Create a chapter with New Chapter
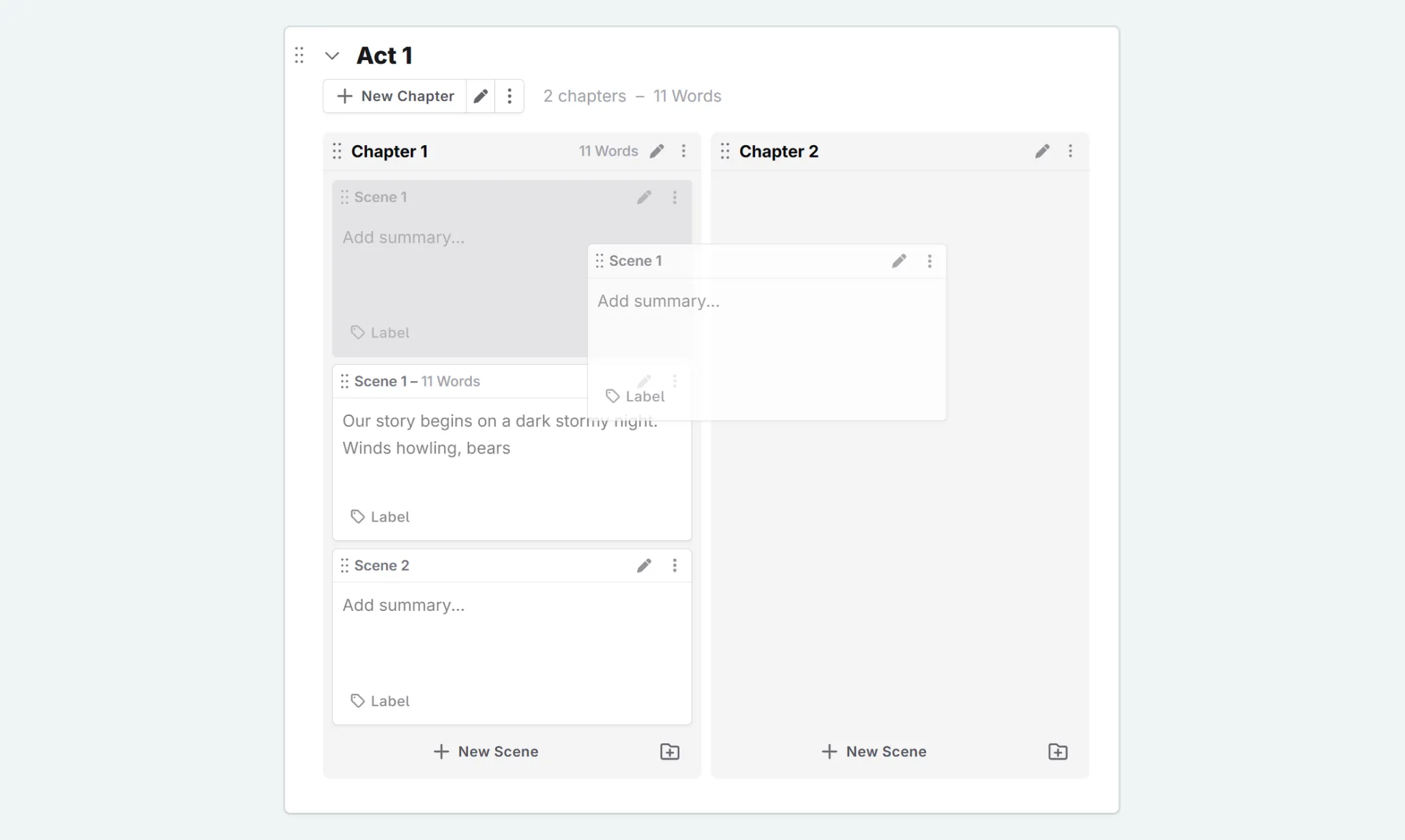The width and height of the screenshot is (1405, 840). coord(394,95)
